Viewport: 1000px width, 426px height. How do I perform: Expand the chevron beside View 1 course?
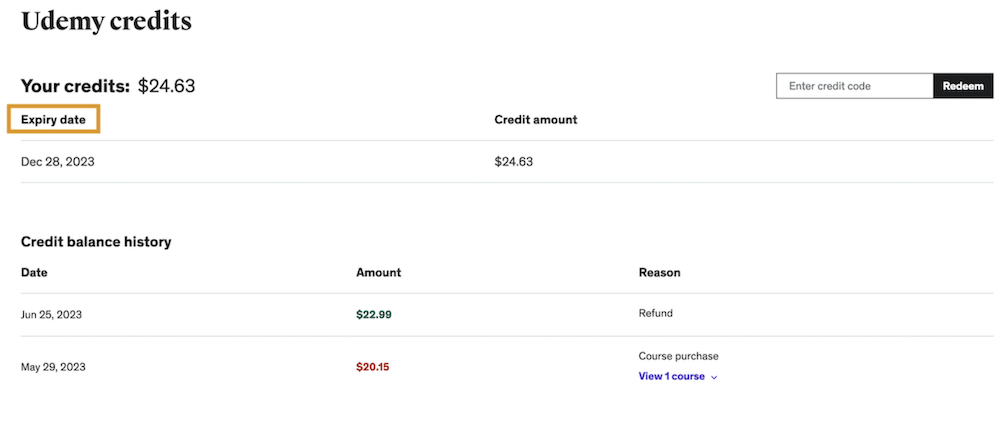714,377
